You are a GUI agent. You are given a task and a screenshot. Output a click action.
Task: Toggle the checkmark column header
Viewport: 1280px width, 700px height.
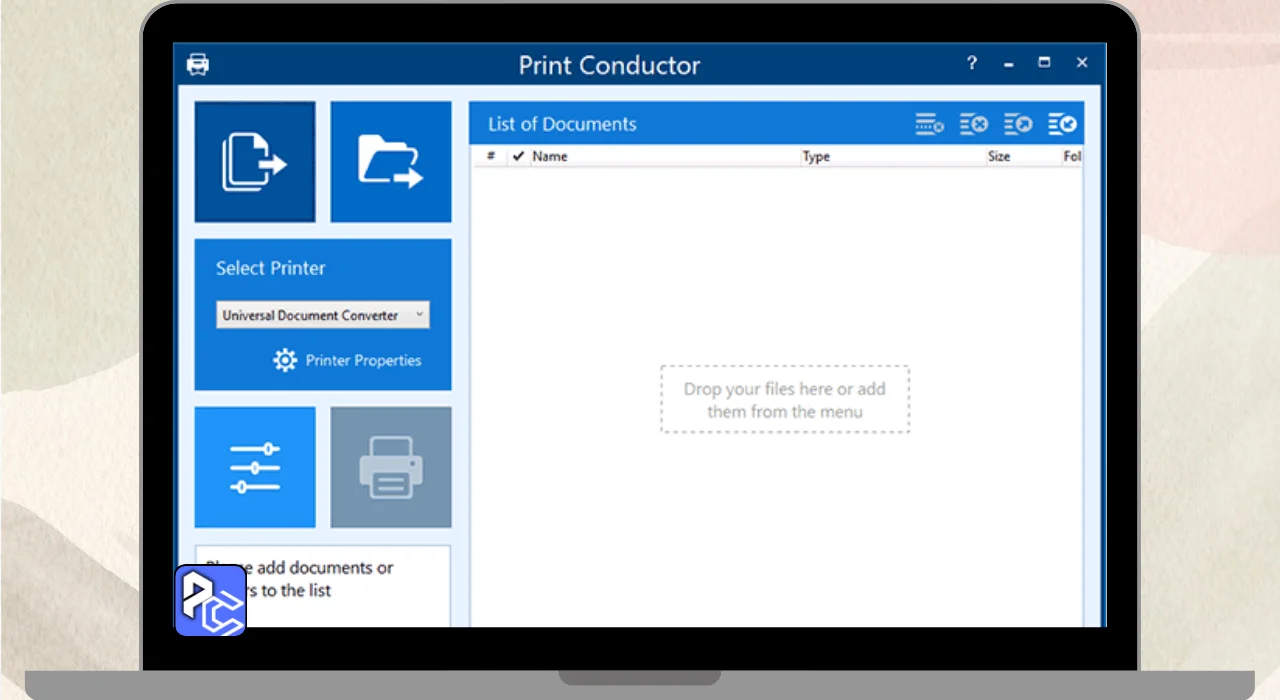(x=518, y=156)
